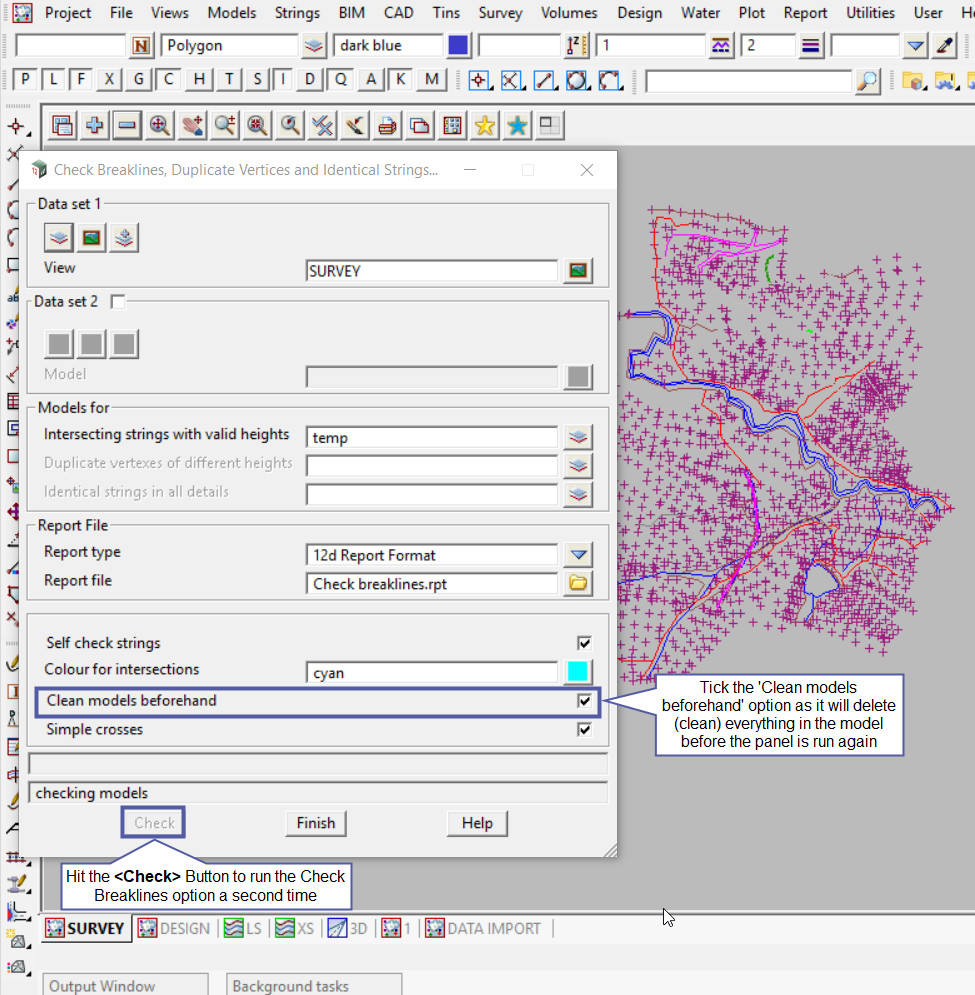Screen dimensions: 975x995
Task: Click the view picker icon beside SURVEY field
Action: point(578,270)
